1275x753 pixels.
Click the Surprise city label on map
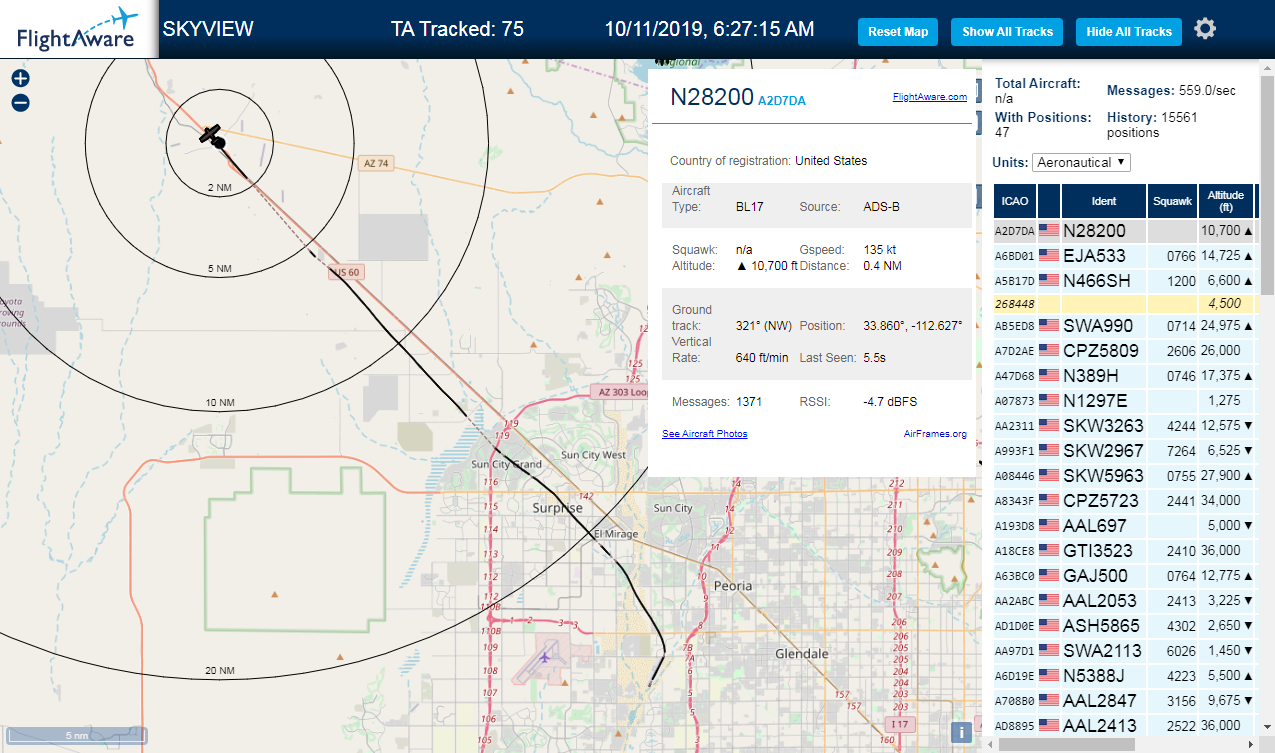point(557,508)
